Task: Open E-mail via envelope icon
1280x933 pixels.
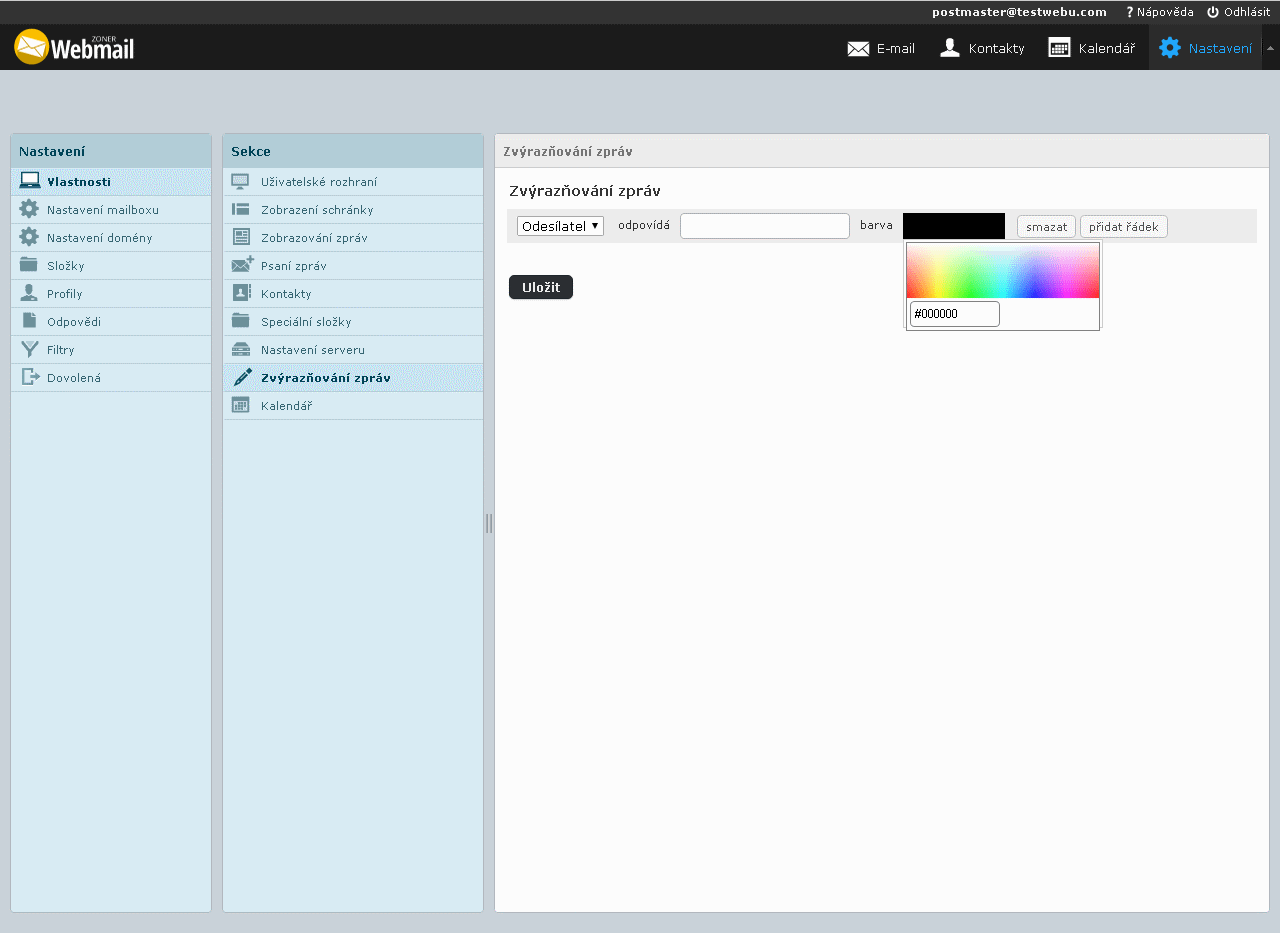Action: coord(858,48)
